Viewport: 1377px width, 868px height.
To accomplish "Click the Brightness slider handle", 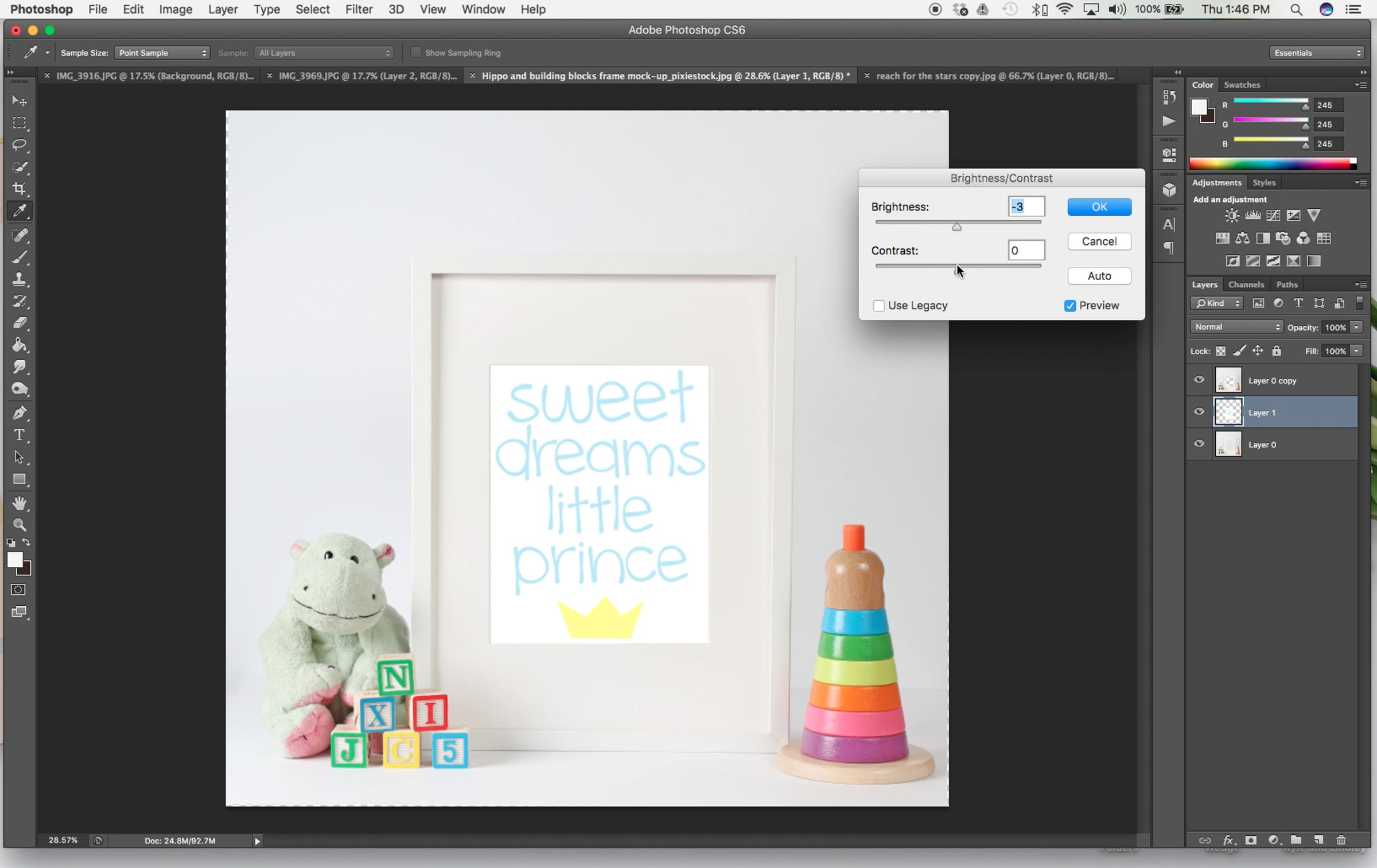I will [x=956, y=227].
